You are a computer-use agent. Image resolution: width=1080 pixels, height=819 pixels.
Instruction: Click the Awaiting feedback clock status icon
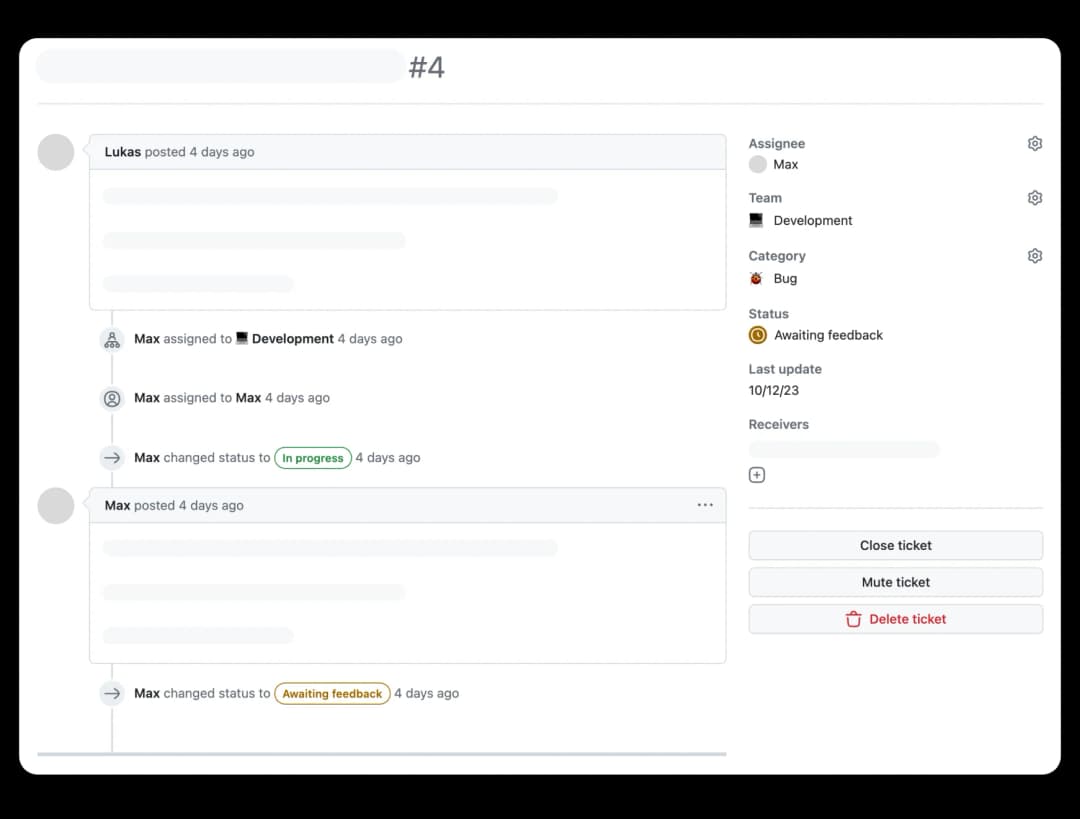[758, 335]
